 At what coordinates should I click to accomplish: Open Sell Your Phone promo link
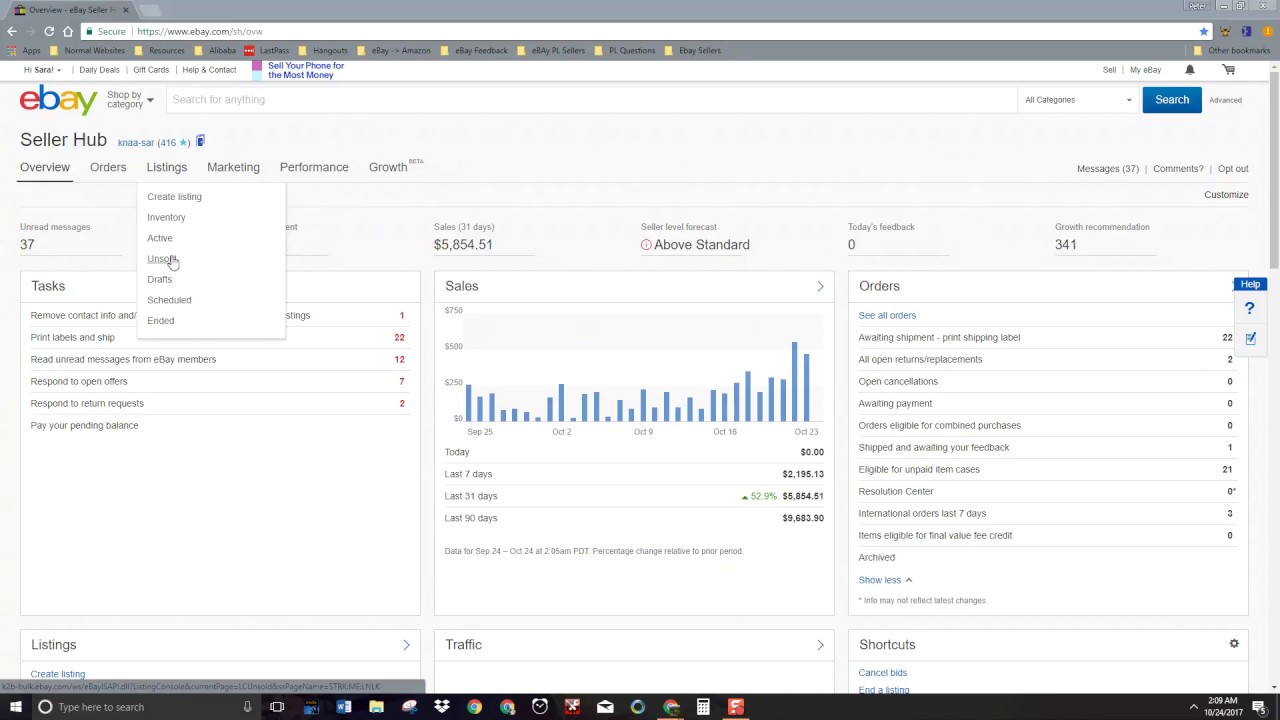tap(306, 70)
